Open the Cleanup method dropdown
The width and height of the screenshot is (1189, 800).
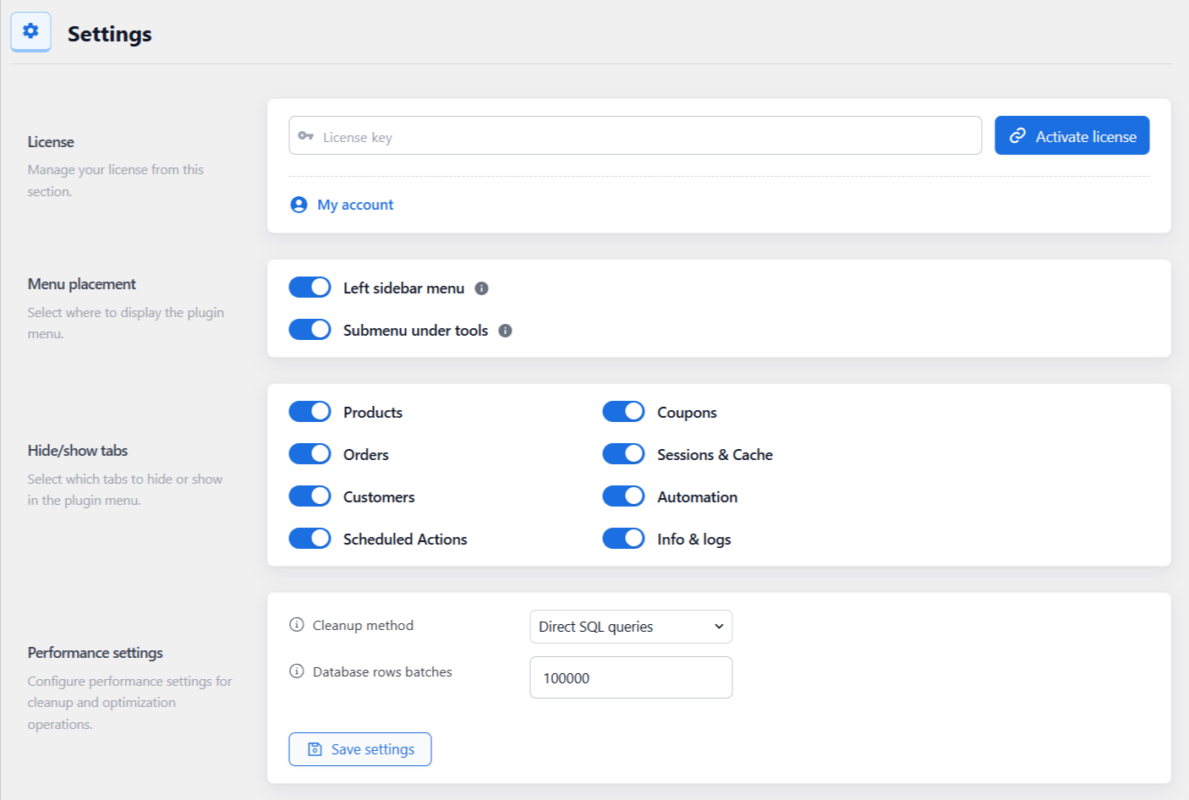(x=631, y=626)
